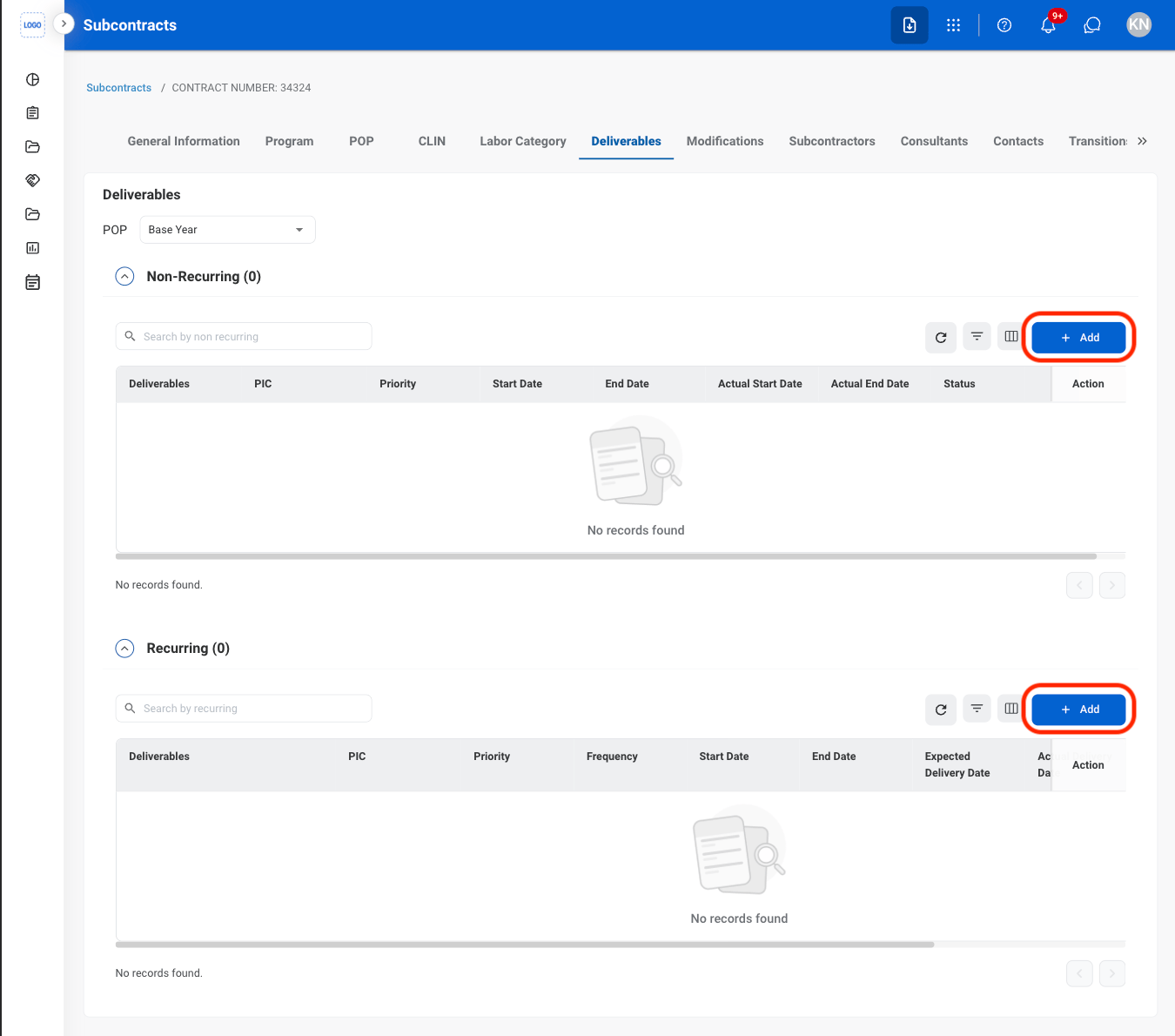1175x1036 pixels.
Task: Open notifications bell with 9+ badge
Action: pyautogui.click(x=1049, y=25)
